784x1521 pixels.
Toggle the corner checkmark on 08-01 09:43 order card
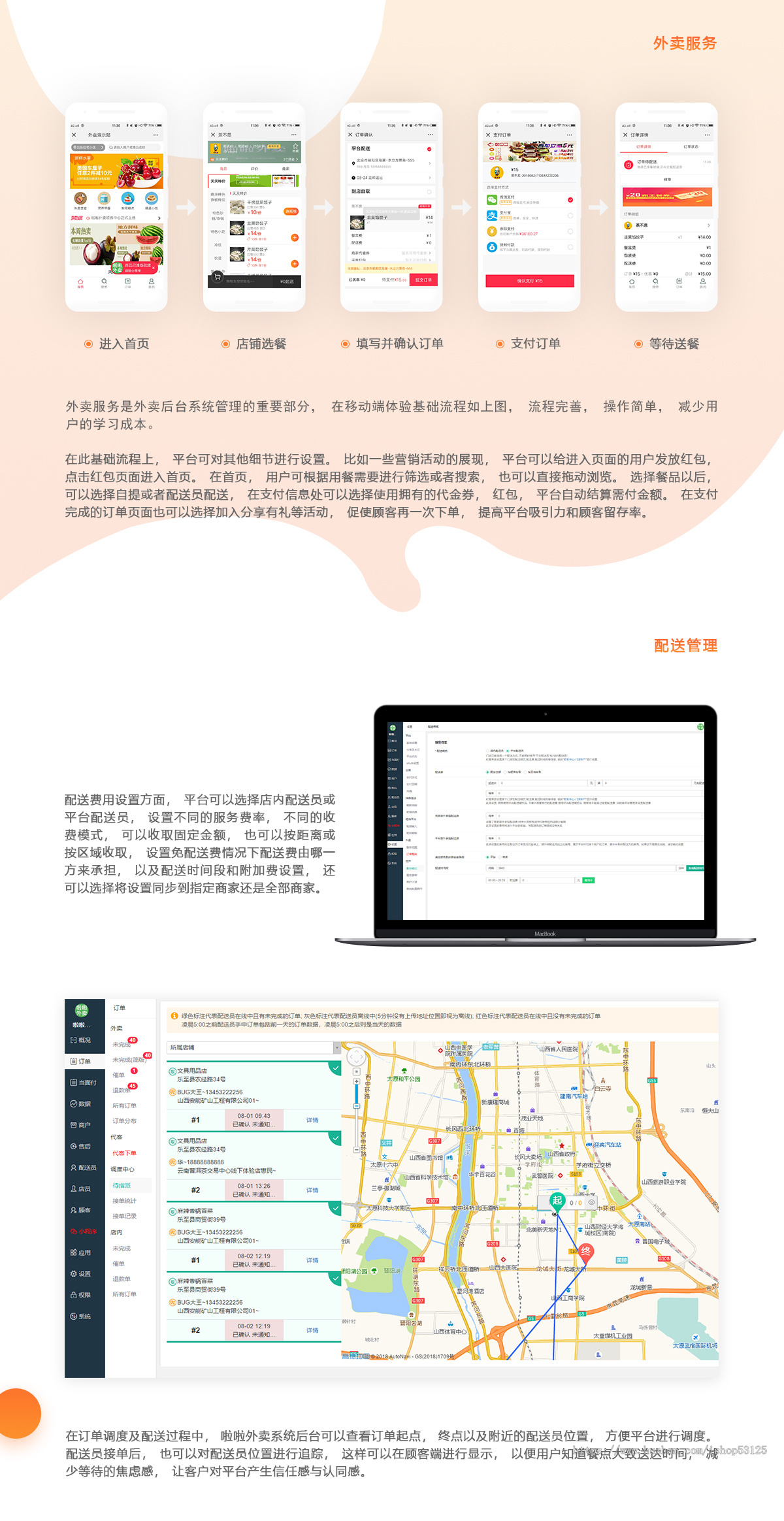(x=335, y=1068)
